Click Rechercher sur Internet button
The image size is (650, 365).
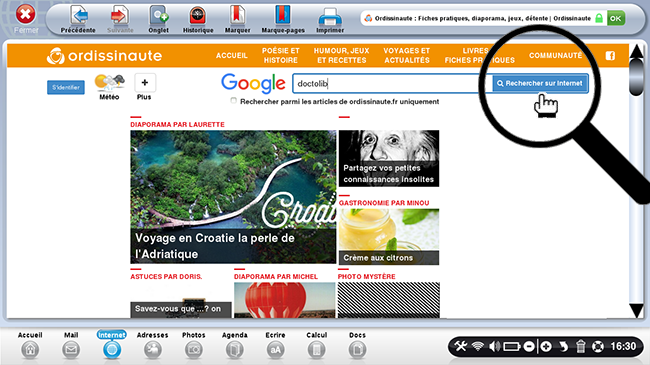coord(540,83)
